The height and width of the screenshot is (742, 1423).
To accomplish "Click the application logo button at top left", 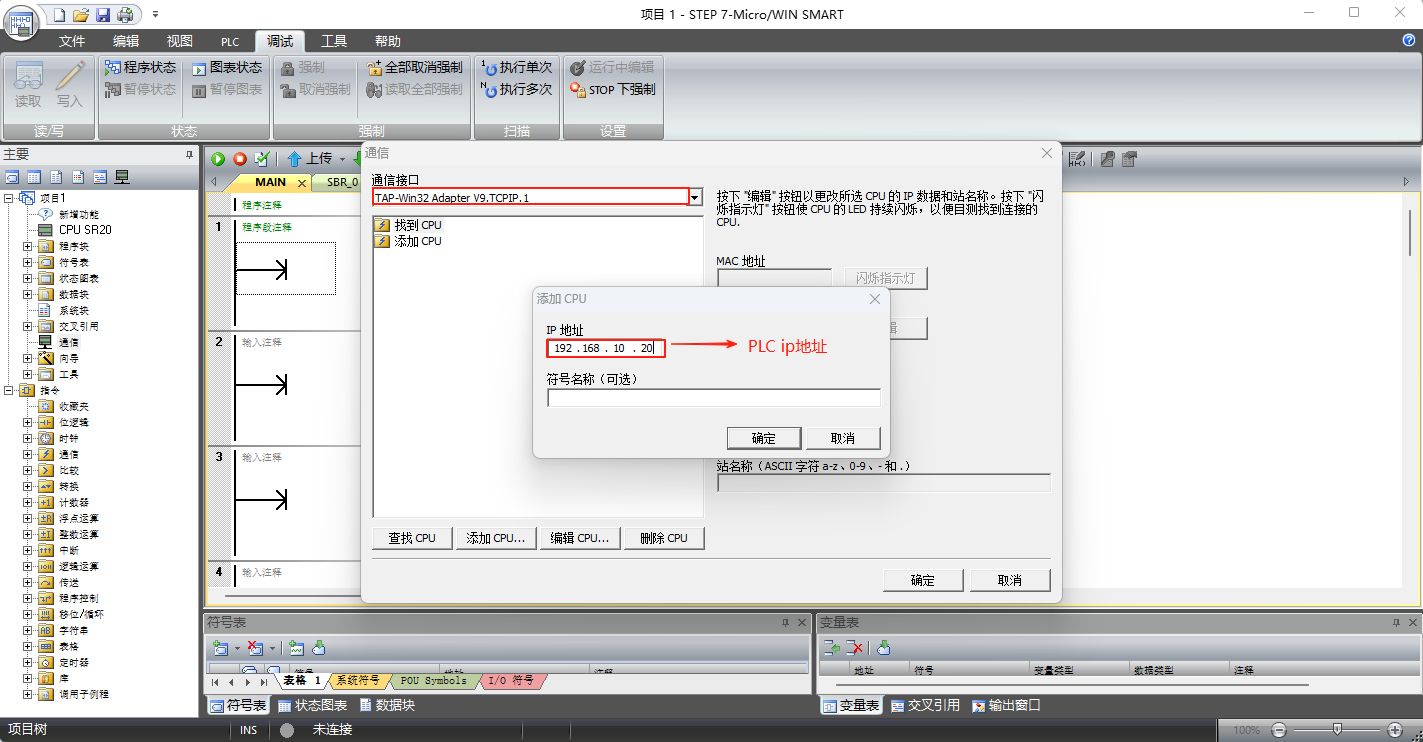I will [x=22, y=21].
